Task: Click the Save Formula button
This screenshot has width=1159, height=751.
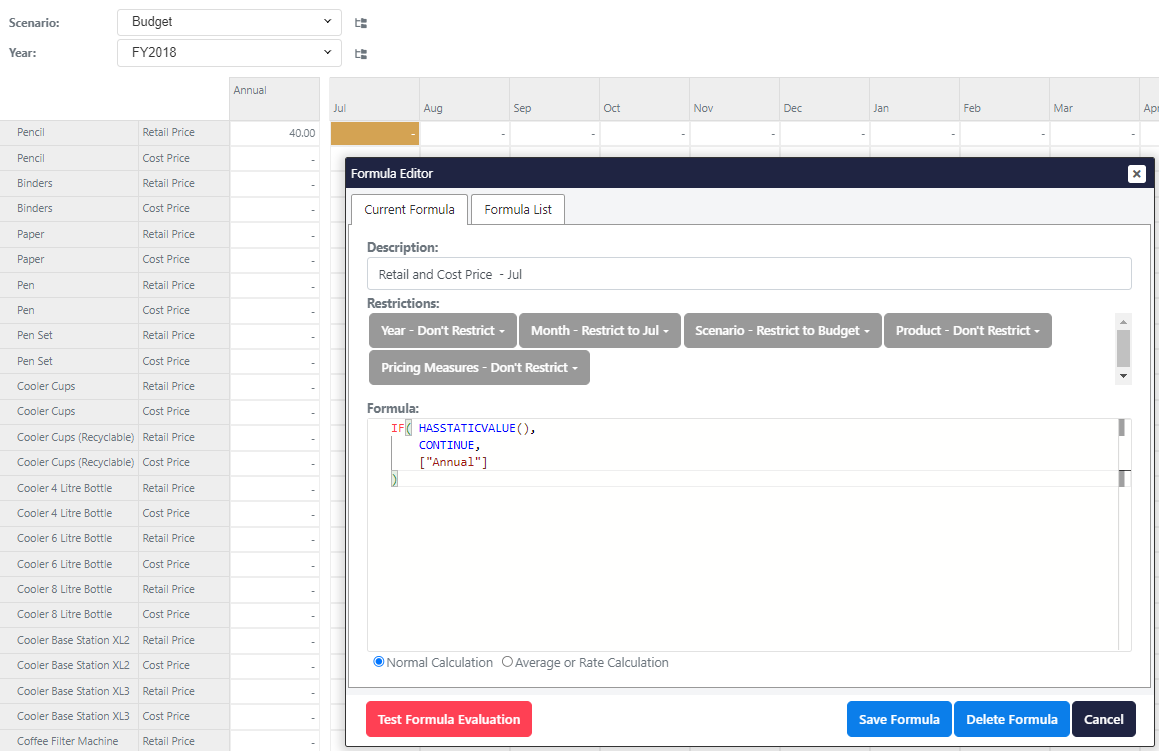Action: tap(898, 719)
